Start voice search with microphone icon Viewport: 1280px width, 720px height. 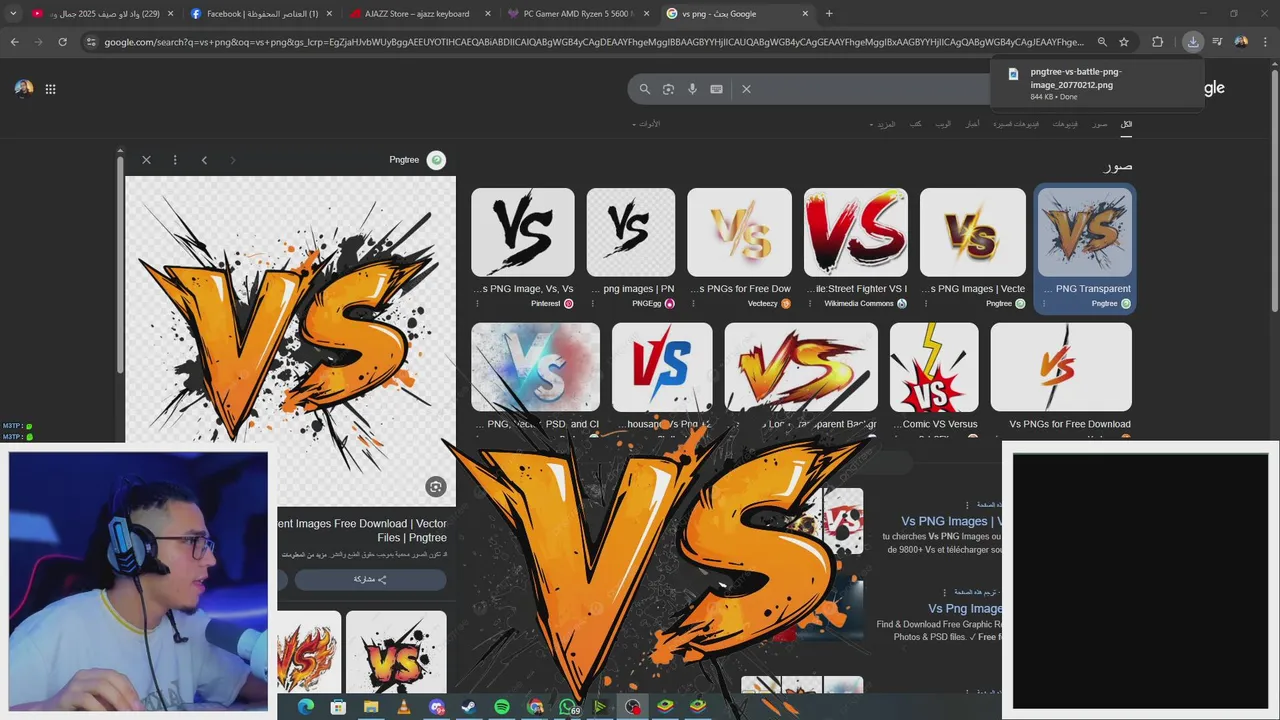(x=692, y=89)
